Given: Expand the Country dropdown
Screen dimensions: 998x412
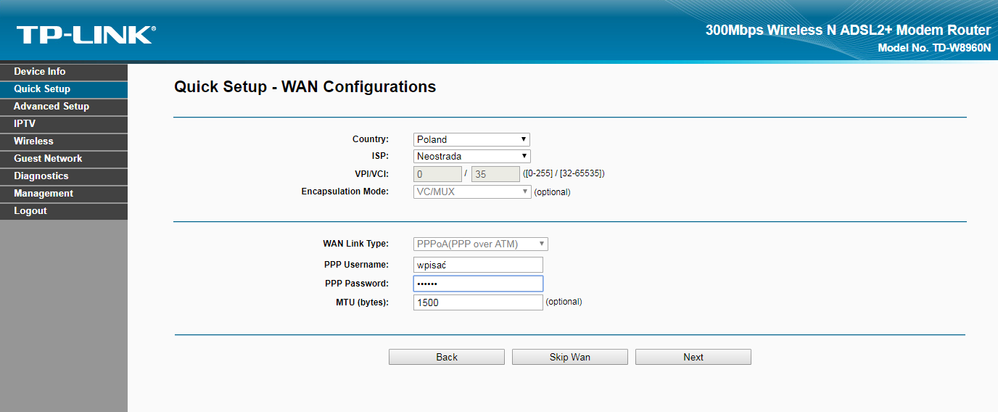Looking at the screenshot, I should [471, 140].
